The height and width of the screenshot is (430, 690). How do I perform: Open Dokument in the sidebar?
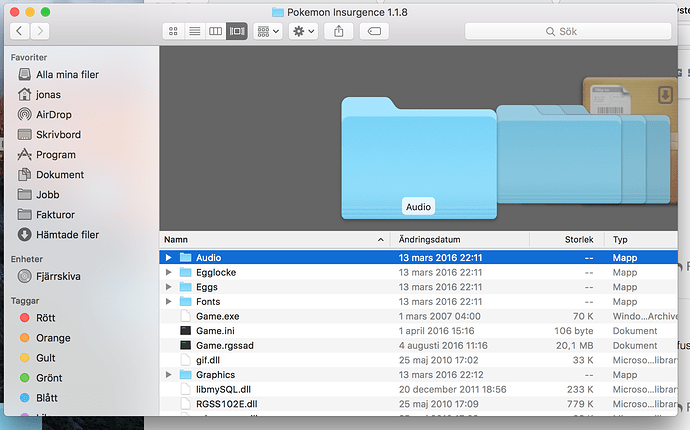(x=51, y=175)
